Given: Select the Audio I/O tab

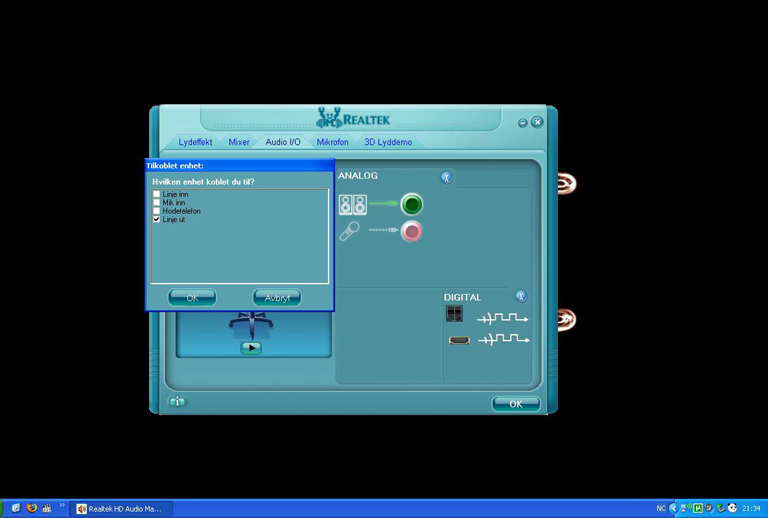Looking at the screenshot, I should [283, 142].
